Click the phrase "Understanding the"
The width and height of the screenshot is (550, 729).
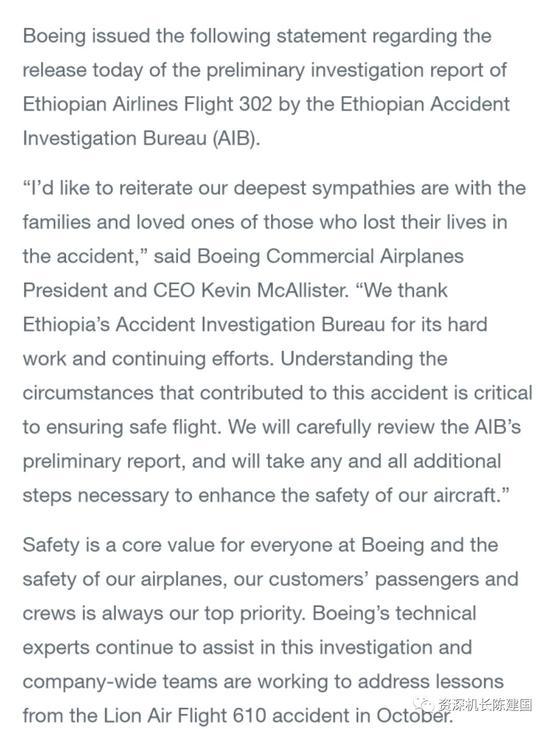(364, 359)
